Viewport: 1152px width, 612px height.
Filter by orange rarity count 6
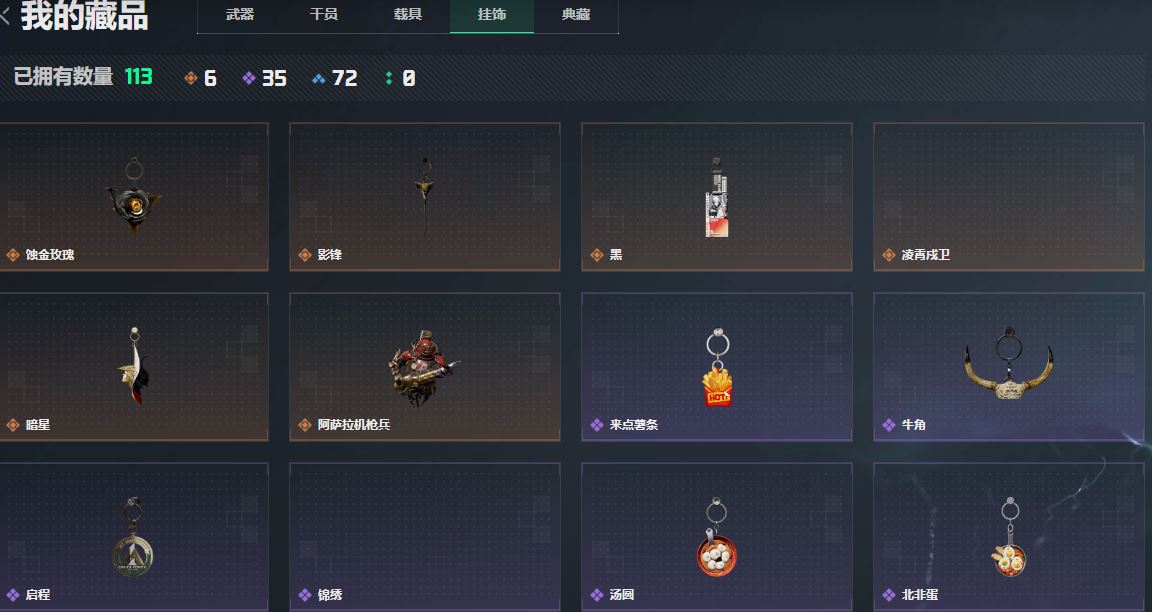click(201, 78)
